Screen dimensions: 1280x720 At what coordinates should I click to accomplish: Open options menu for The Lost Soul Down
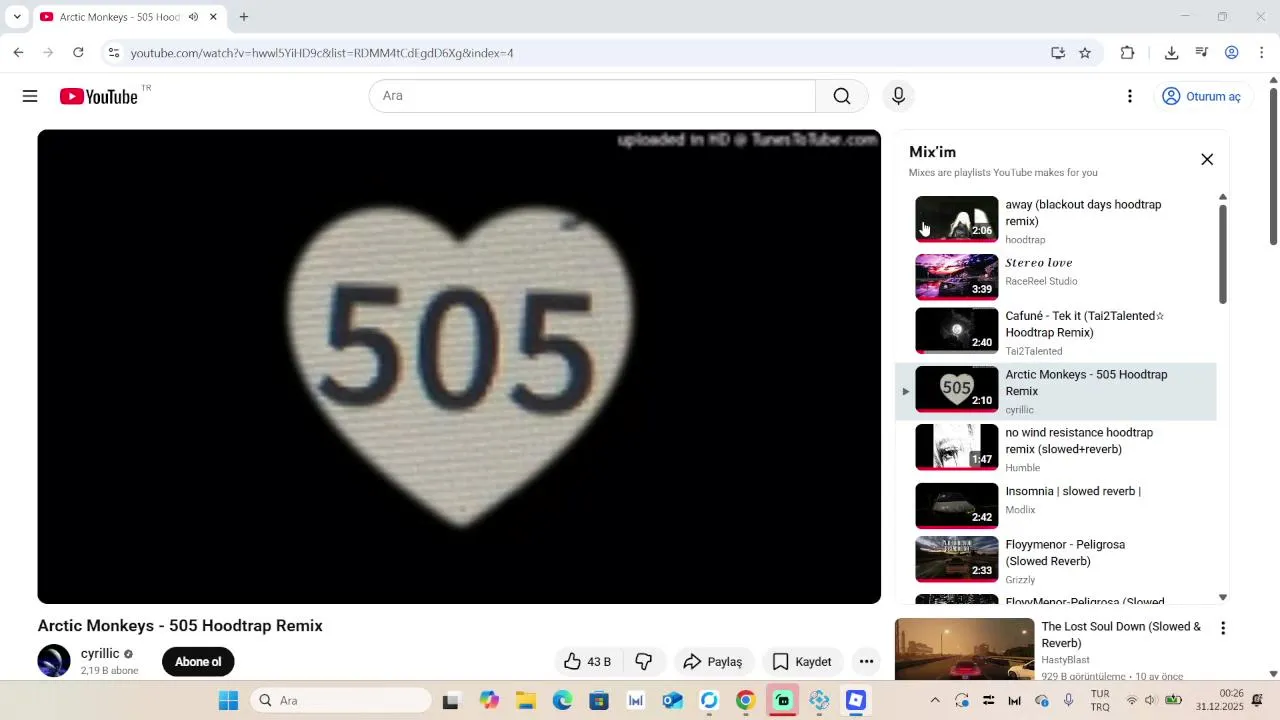[x=1223, y=628]
